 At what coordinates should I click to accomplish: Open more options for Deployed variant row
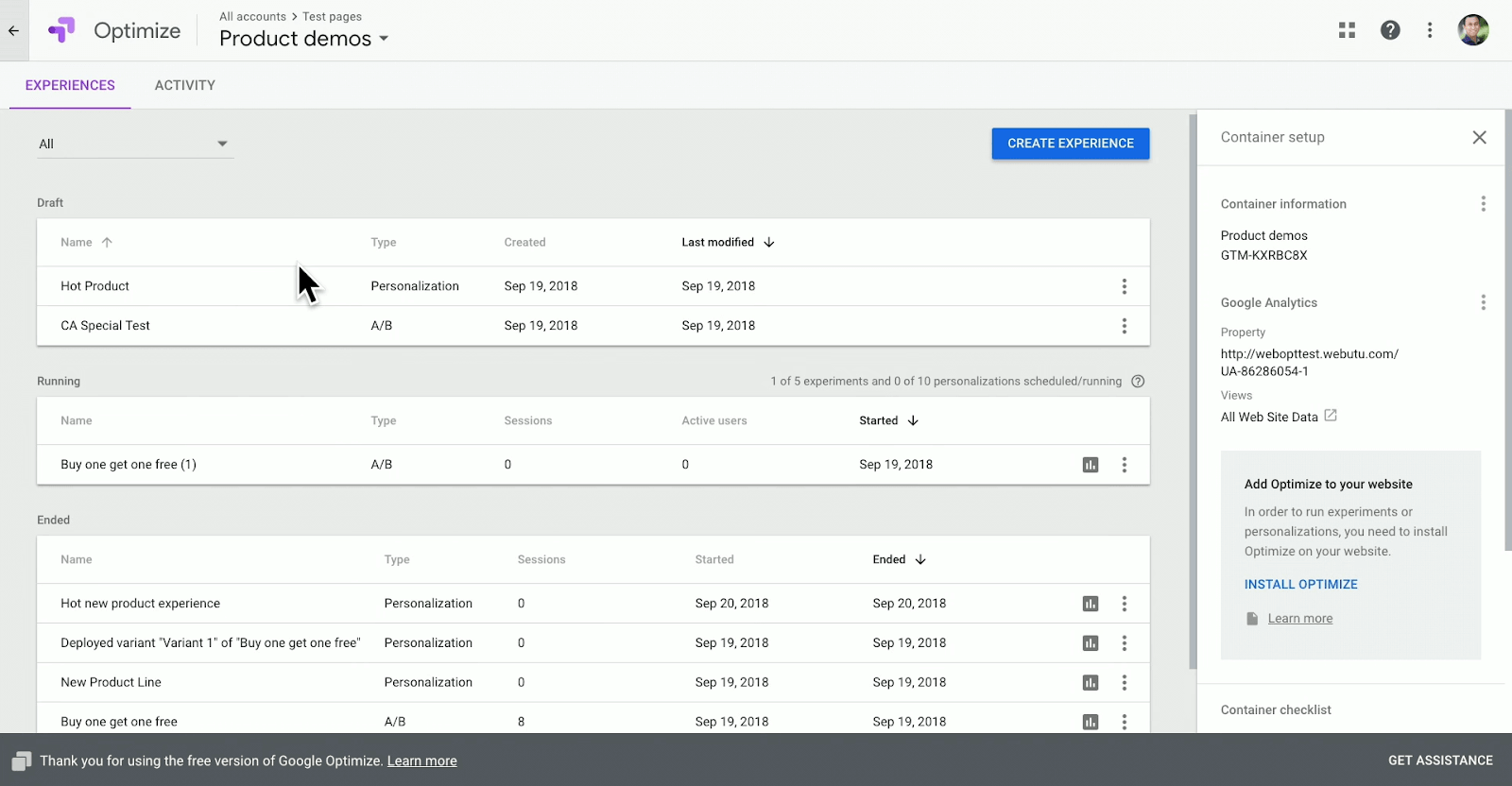(x=1124, y=643)
